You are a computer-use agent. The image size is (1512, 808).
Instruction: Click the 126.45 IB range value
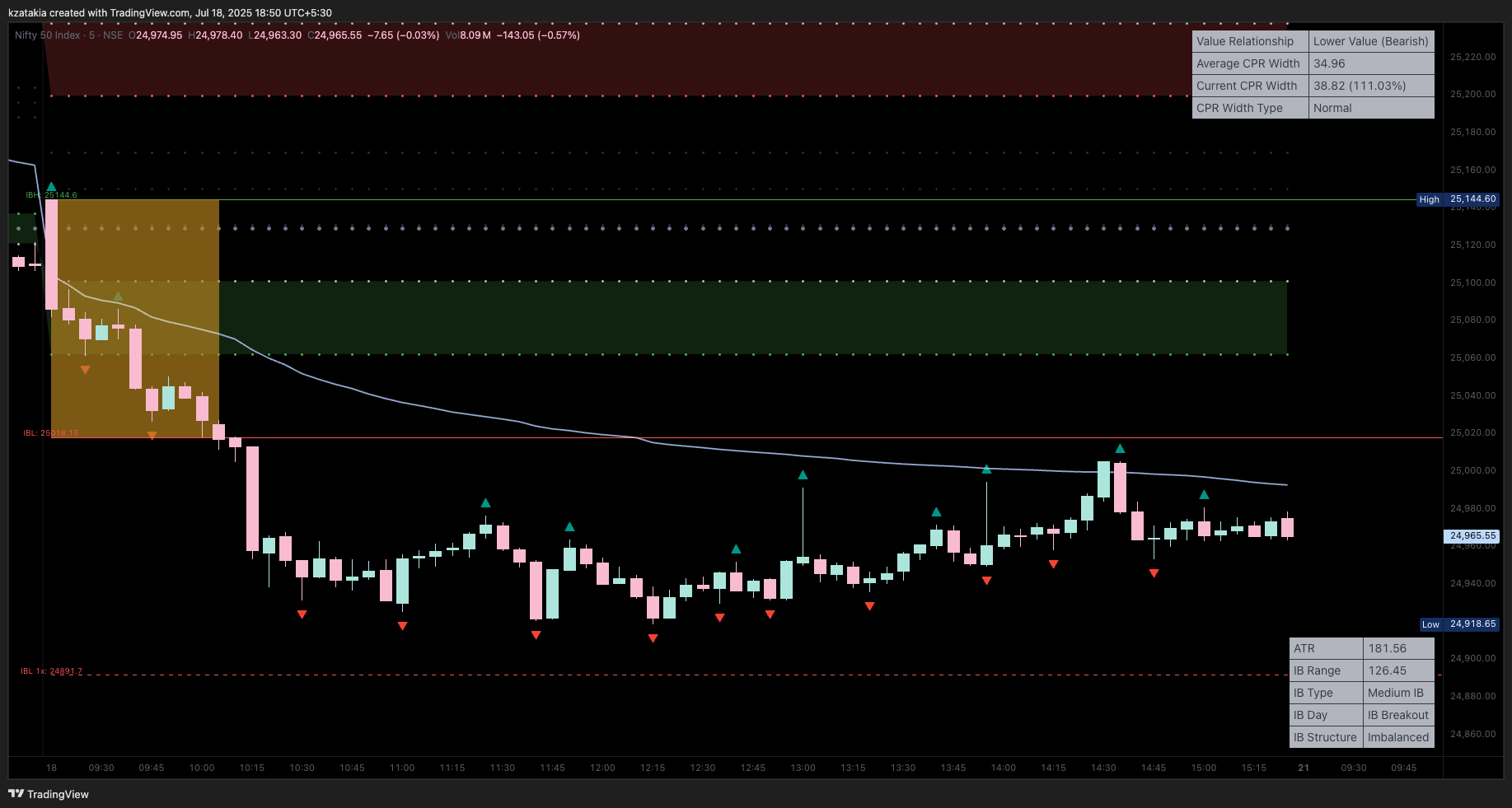pos(1399,670)
